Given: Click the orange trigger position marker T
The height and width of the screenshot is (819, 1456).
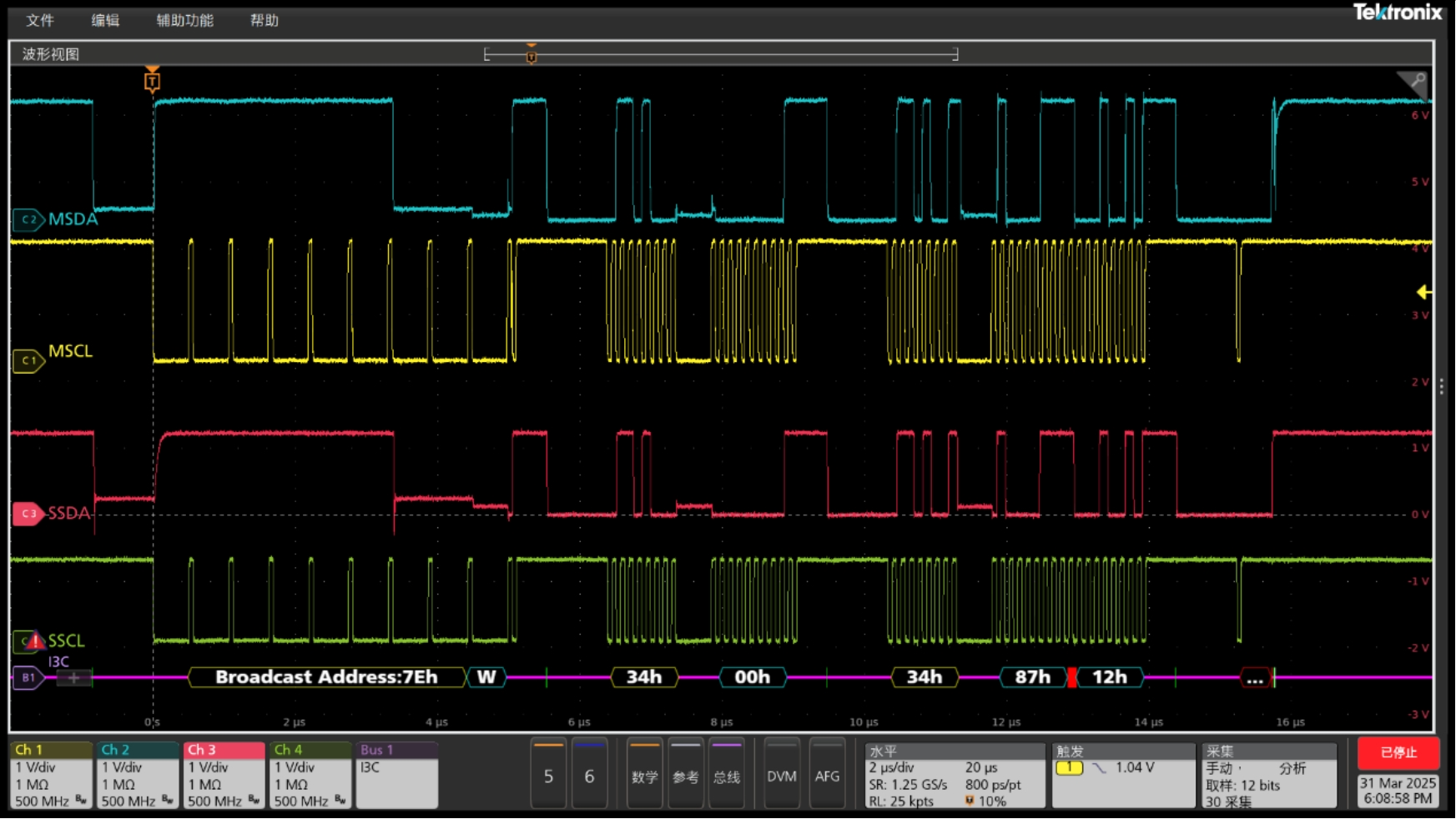Looking at the screenshot, I should [x=152, y=81].
